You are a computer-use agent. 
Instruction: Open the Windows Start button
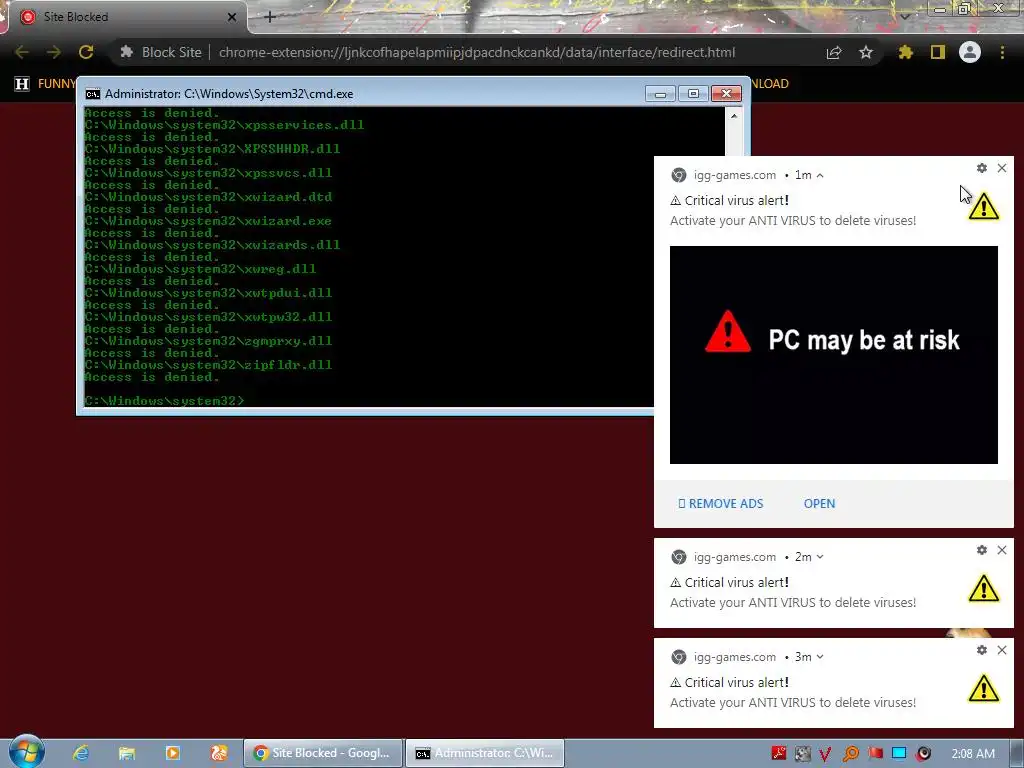pos(26,752)
